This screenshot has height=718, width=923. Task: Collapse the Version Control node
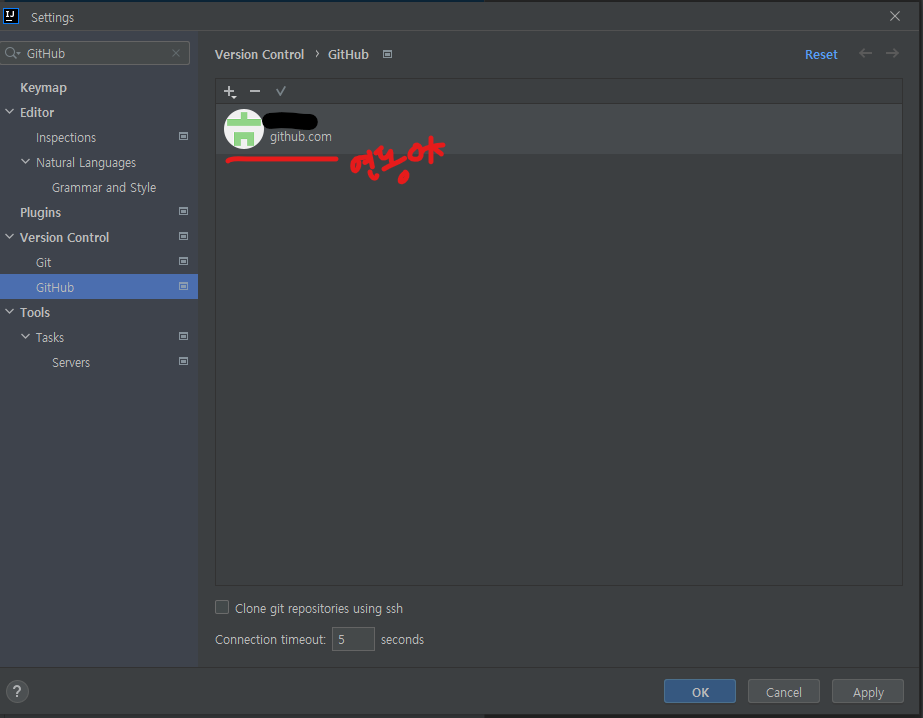click(9, 237)
